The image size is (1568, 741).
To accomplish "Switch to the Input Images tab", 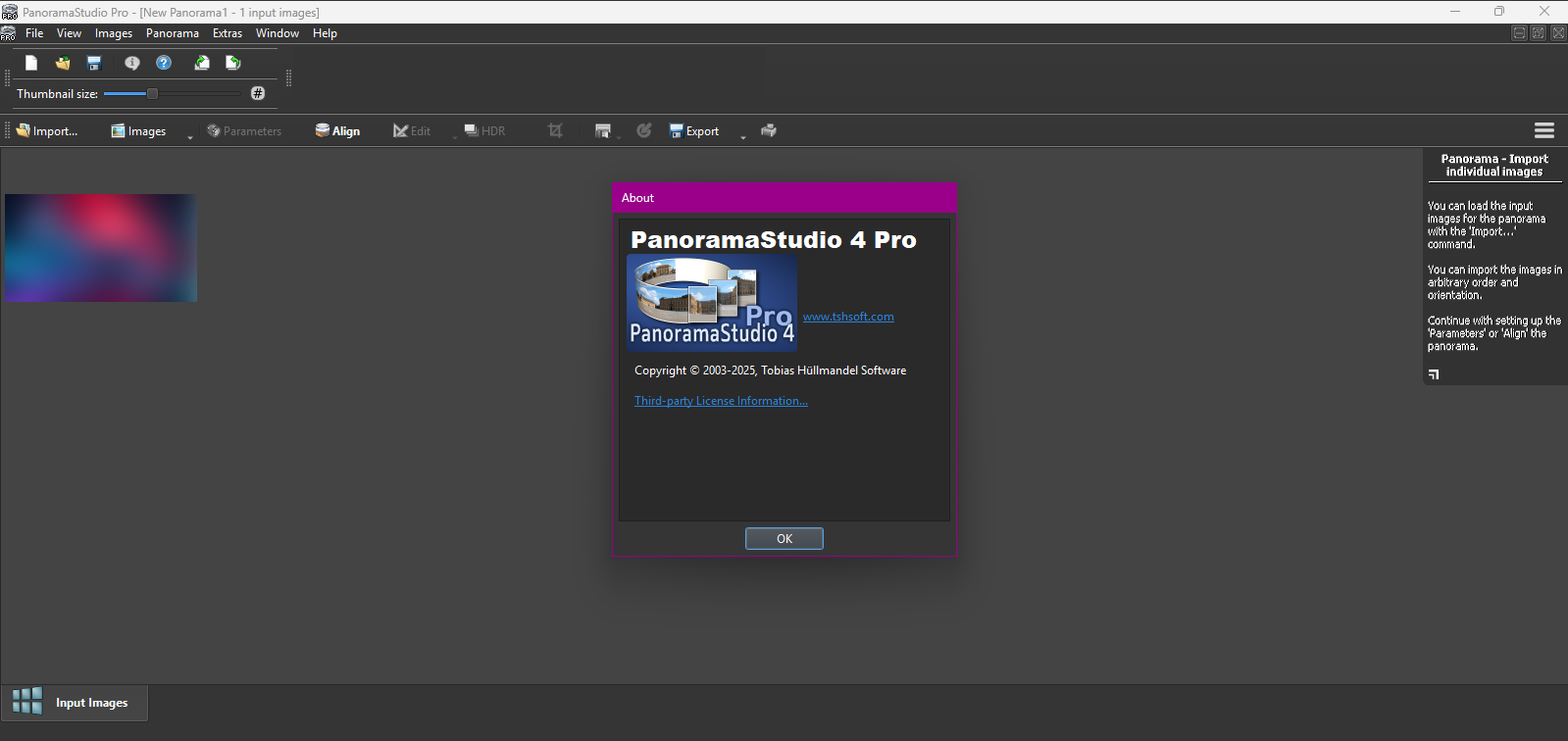I will pyautogui.click(x=75, y=703).
